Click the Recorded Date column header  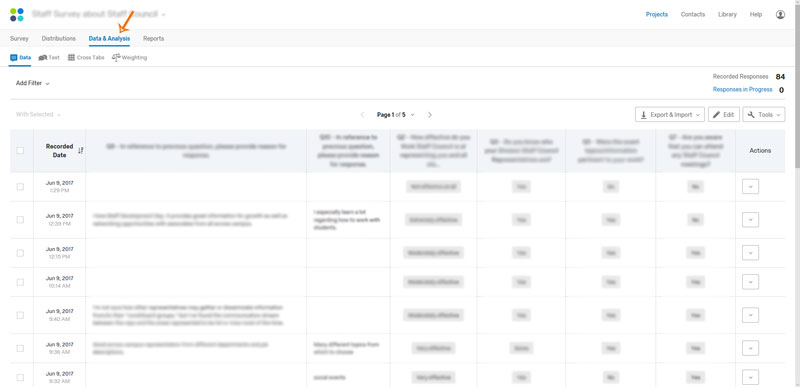tap(60, 150)
